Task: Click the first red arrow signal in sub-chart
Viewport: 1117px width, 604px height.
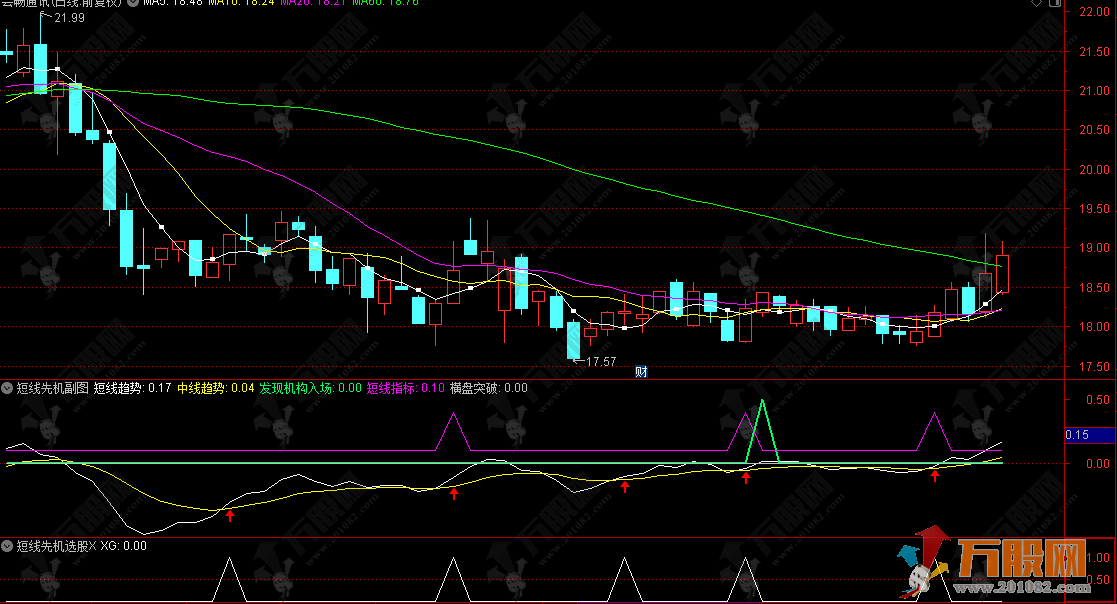Action: [x=230, y=515]
